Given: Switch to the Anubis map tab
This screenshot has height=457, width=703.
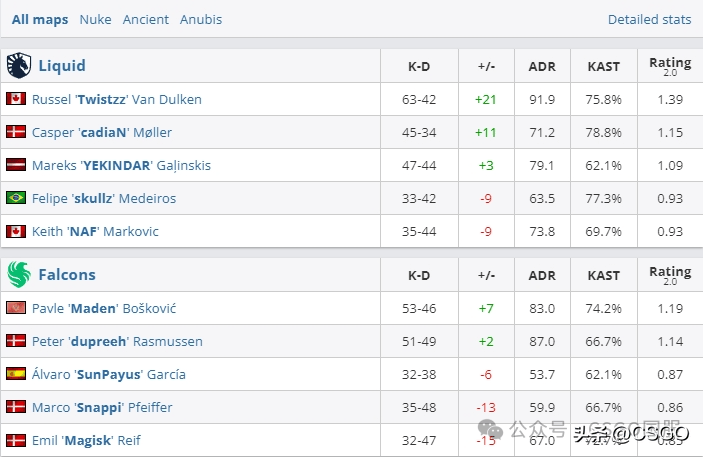Looking at the screenshot, I should click(201, 19).
